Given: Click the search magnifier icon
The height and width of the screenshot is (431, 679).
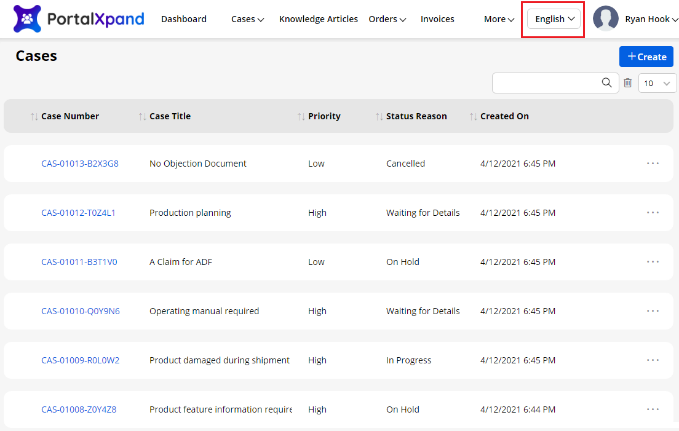Looking at the screenshot, I should click(x=606, y=83).
